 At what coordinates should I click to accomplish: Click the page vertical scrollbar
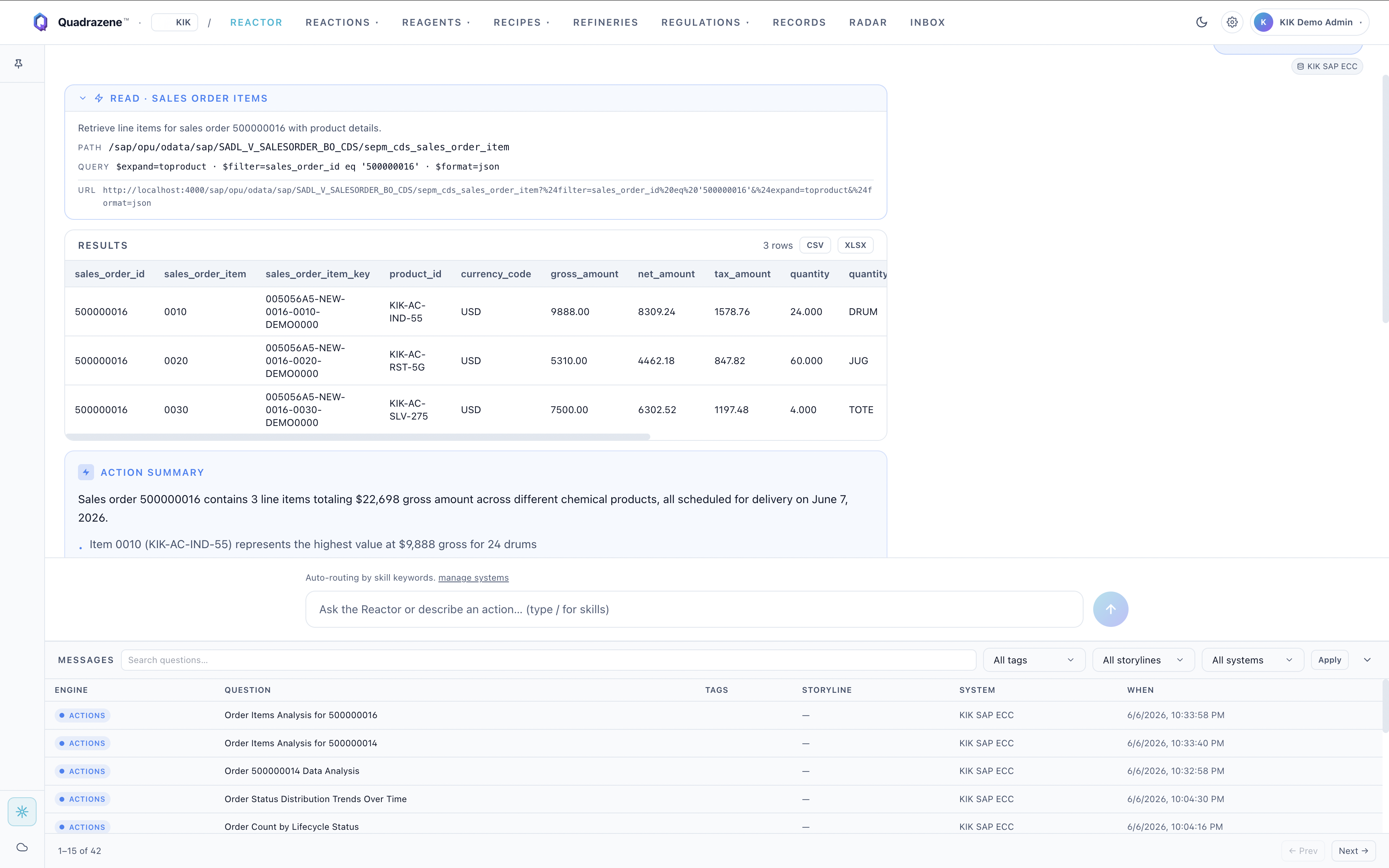pyautogui.click(x=1385, y=198)
